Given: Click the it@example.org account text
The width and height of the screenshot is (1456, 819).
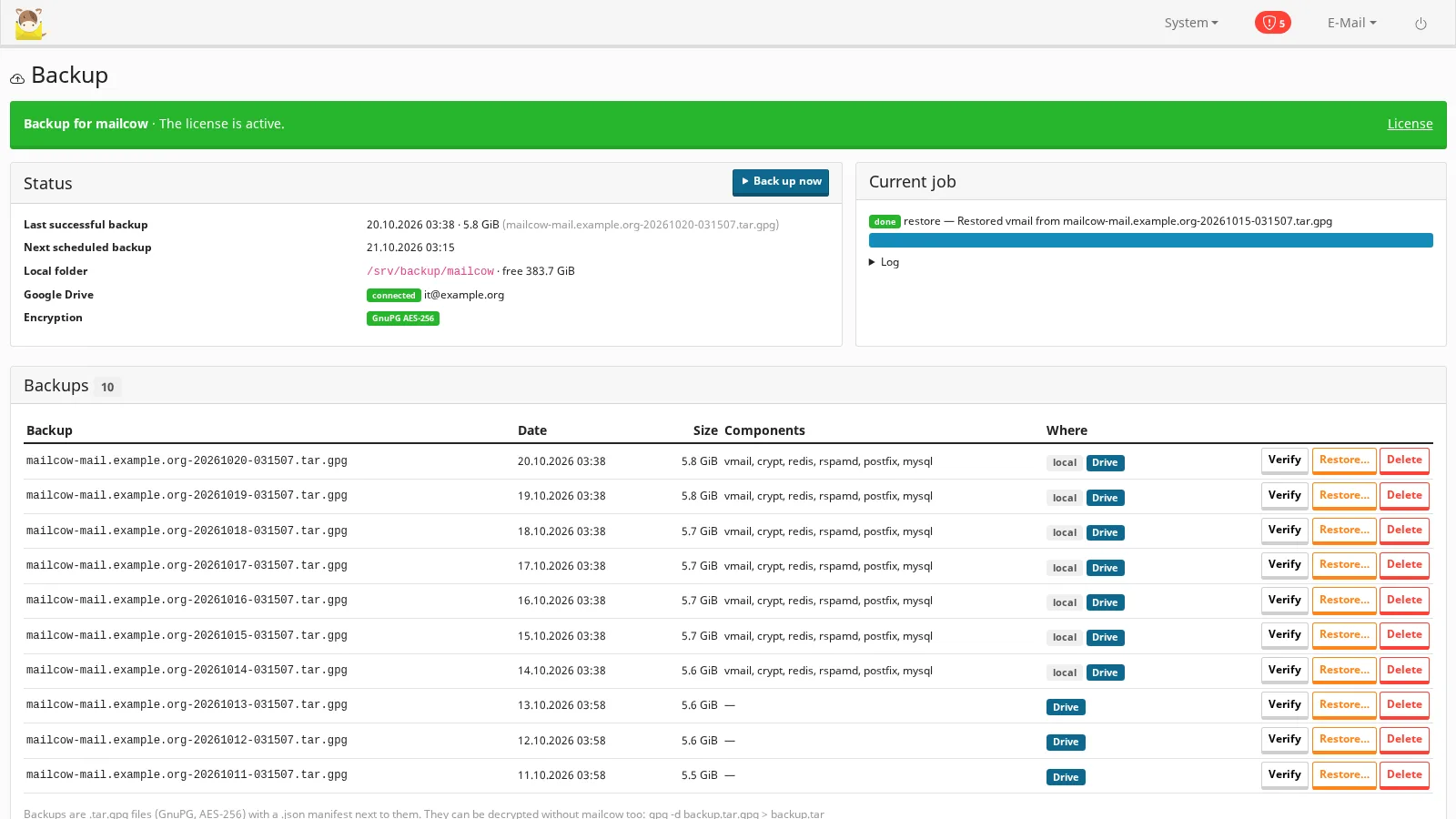Looking at the screenshot, I should click(464, 295).
